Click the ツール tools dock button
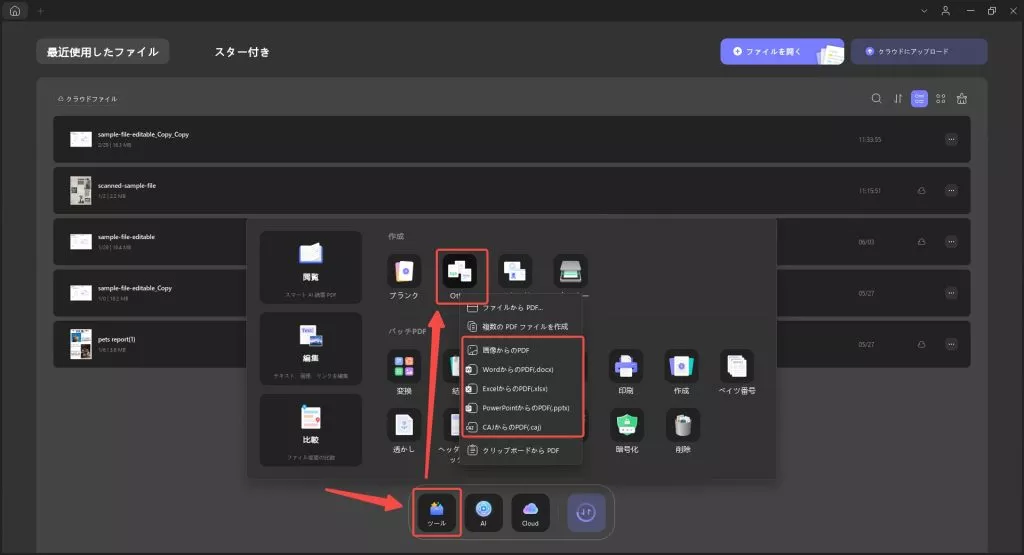The height and width of the screenshot is (555, 1024). pos(436,513)
